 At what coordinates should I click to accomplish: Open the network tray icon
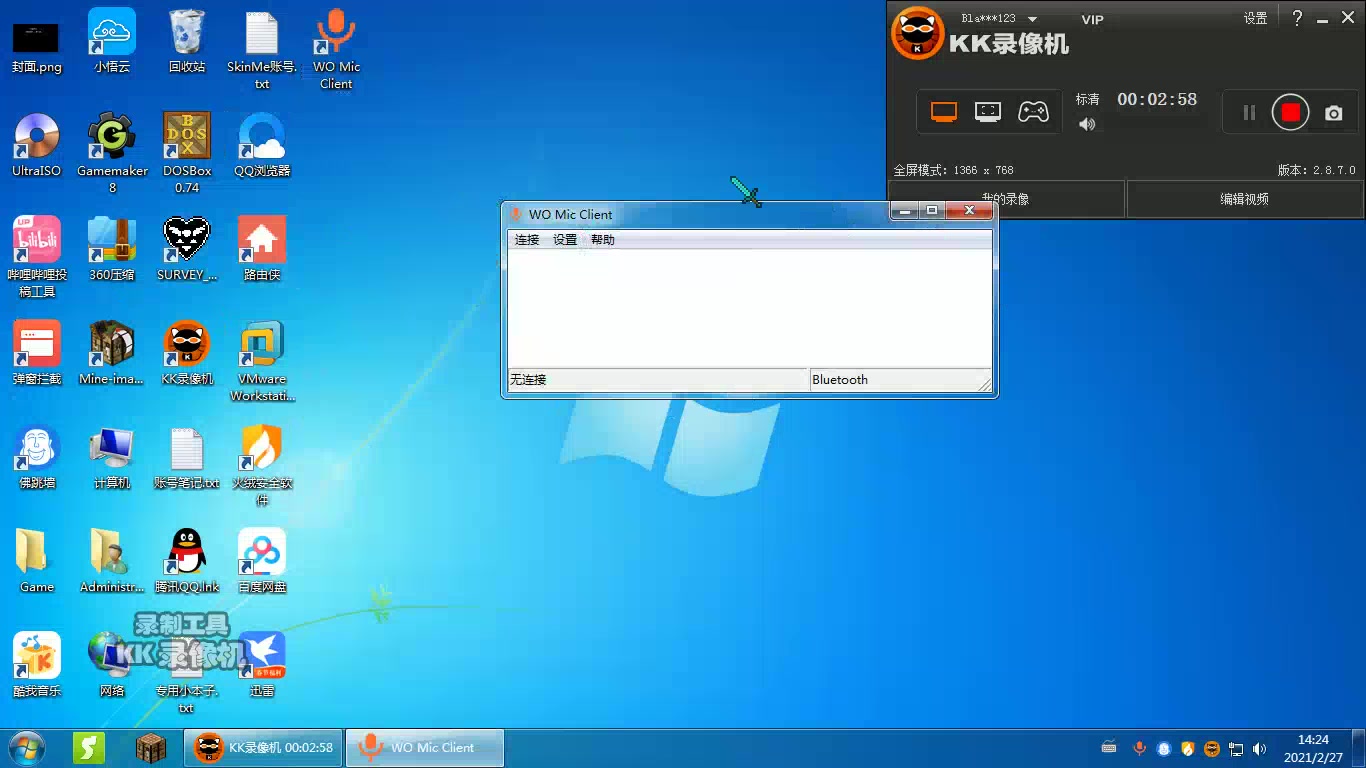pos(1236,748)
